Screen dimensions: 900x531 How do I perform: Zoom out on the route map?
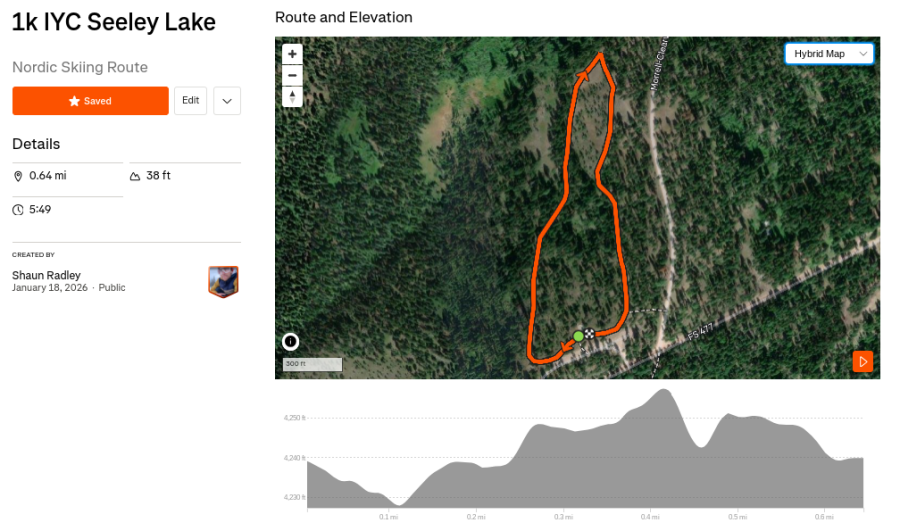pyautogui.click(x=292, y=75)
